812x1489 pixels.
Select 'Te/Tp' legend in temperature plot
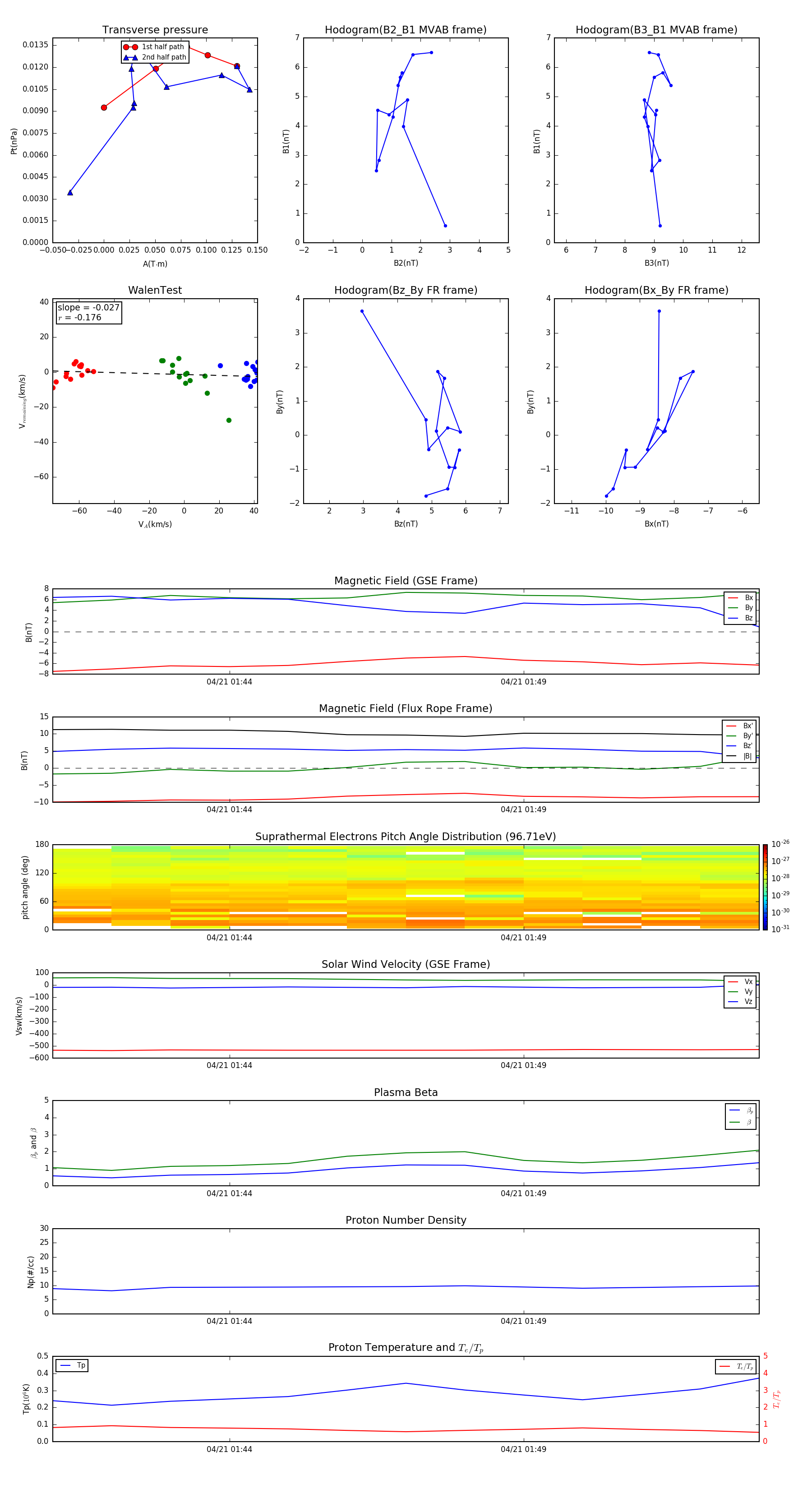click(736, 1366)
